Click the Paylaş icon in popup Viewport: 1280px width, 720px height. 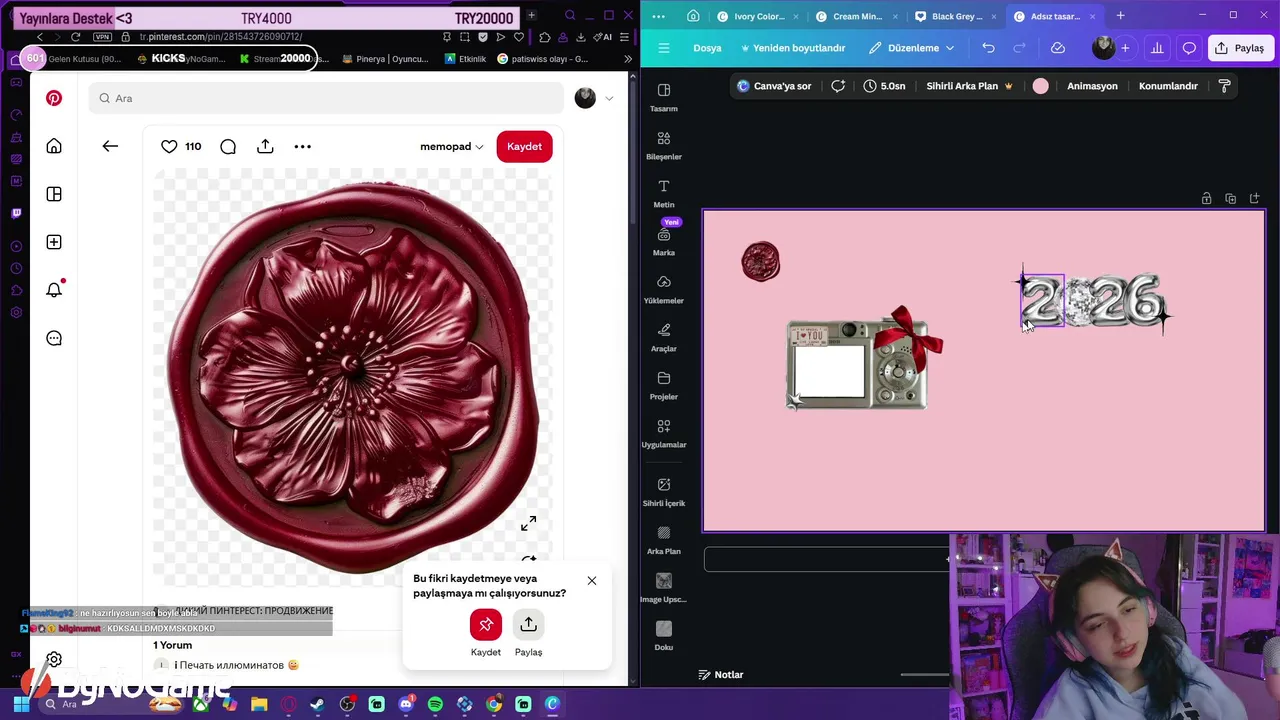(x=528, y=625)
